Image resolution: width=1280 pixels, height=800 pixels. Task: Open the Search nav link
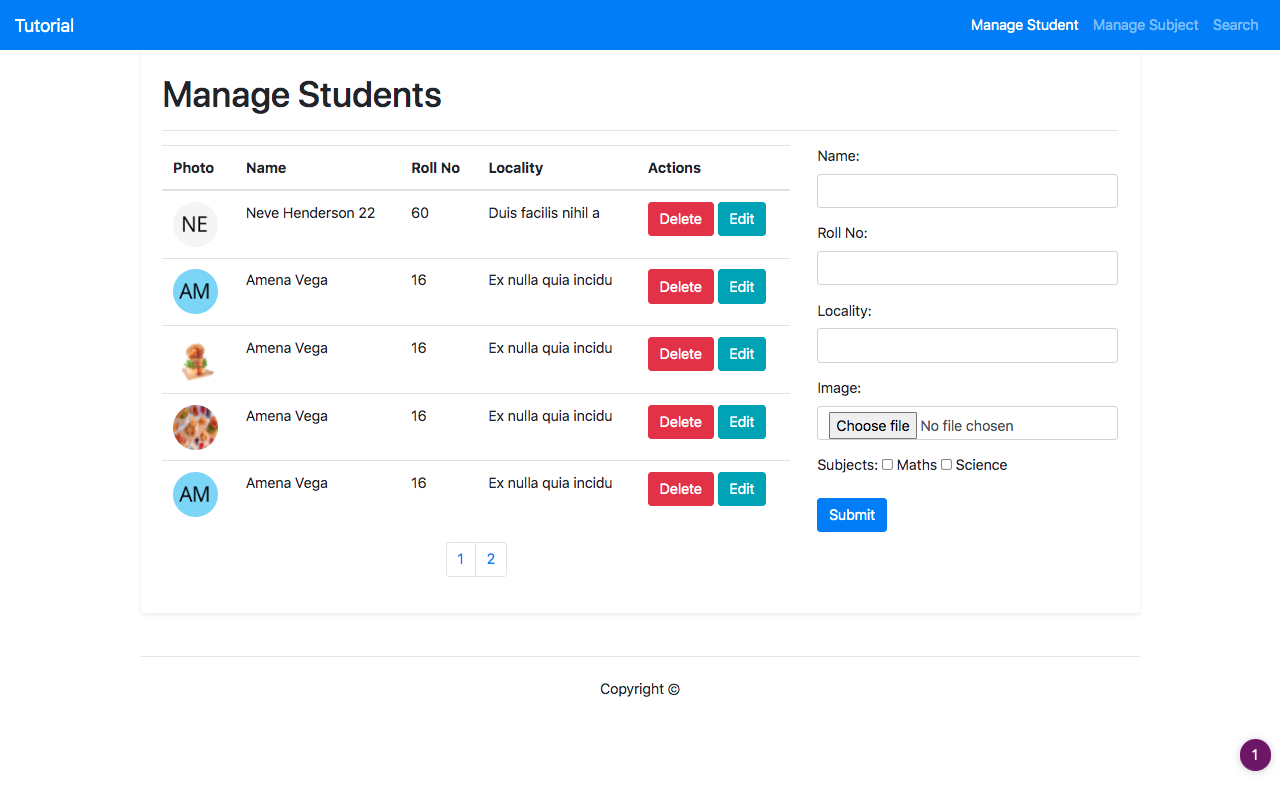tap(1235, 25)
